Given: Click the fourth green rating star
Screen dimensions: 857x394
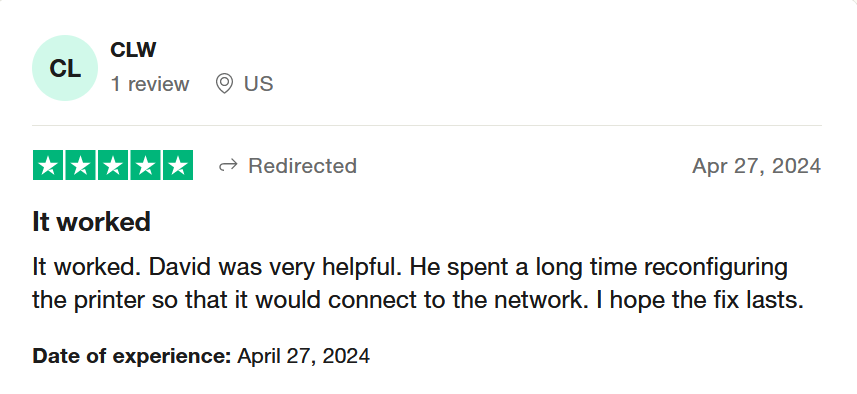Looking at the screenshot, I should pos(145,165).
